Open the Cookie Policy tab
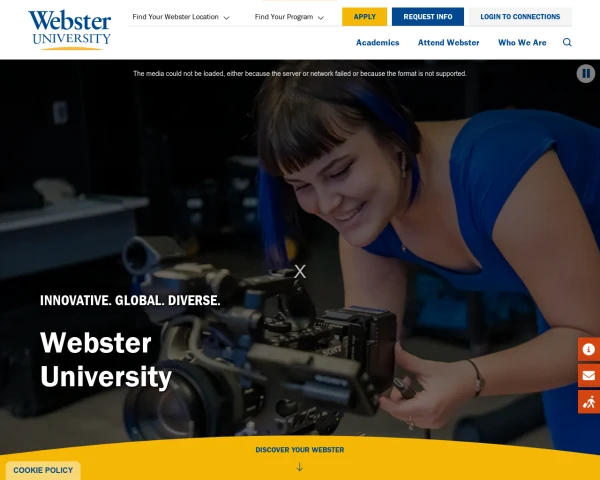The width and height of the screenshot is (600, 480). click(43, 470)
